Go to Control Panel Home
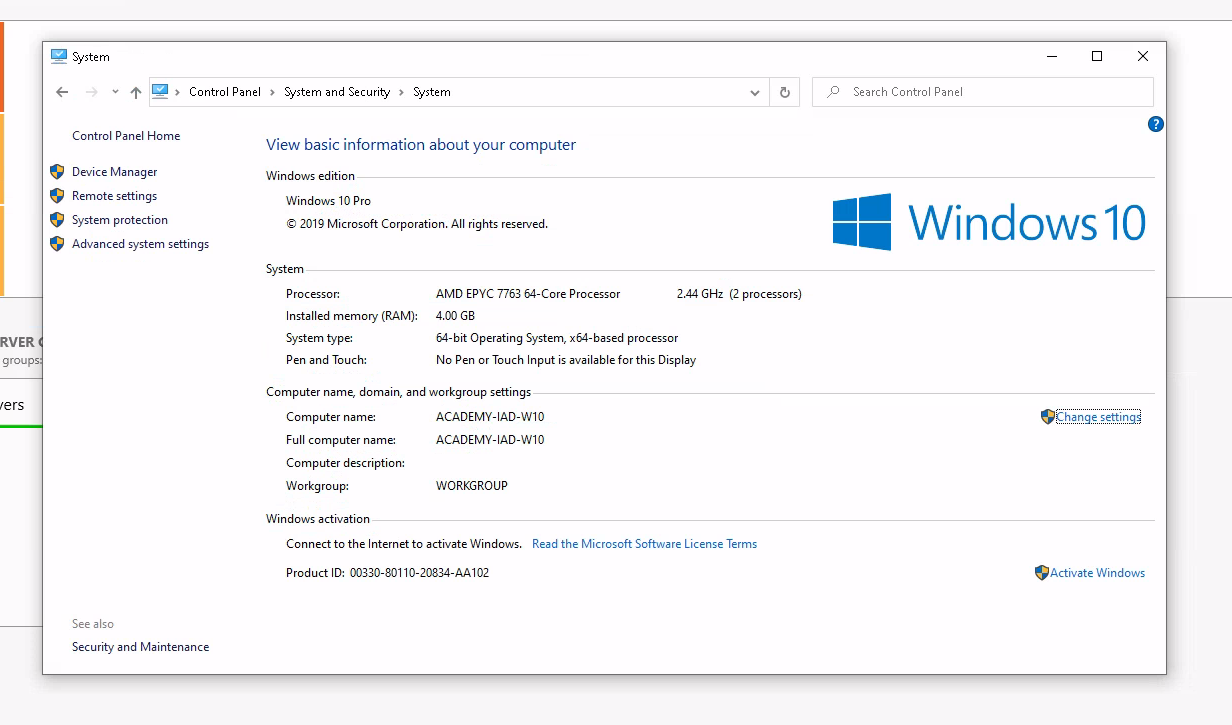Image resolution: width=1232 pixels, height=725 pixels. [126, 136]
